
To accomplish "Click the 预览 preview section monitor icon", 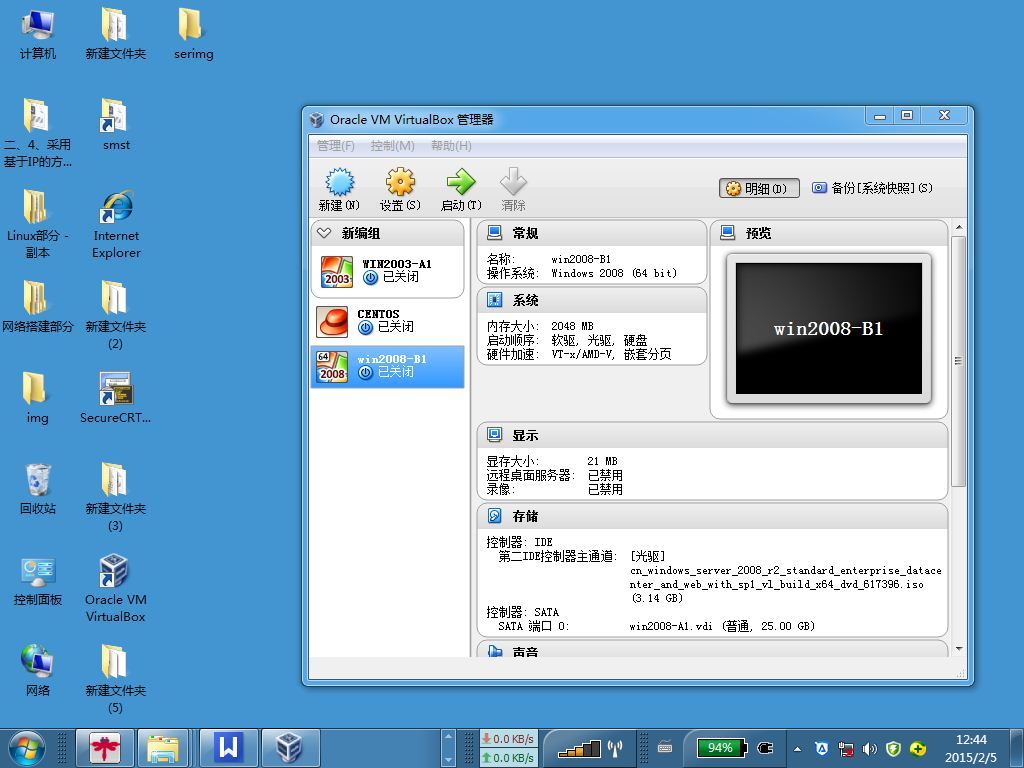I will [728, 232].
